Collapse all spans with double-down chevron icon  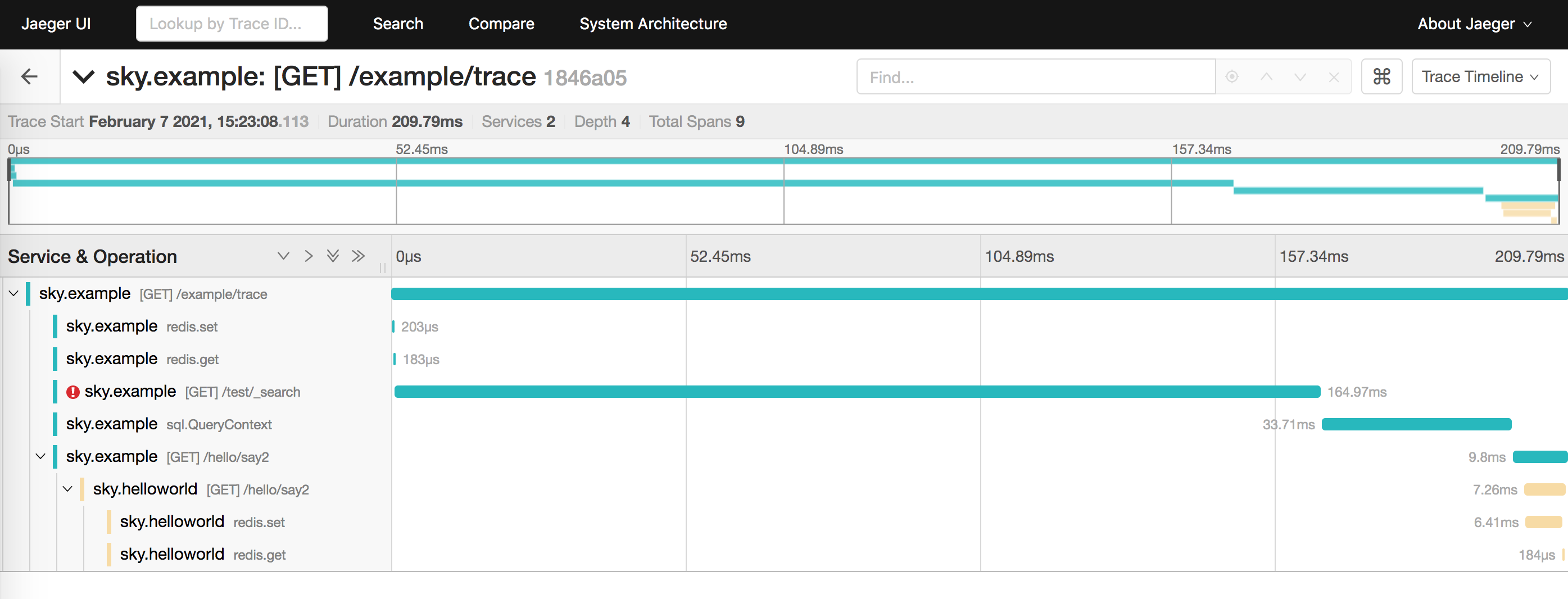tap(332, 256)
